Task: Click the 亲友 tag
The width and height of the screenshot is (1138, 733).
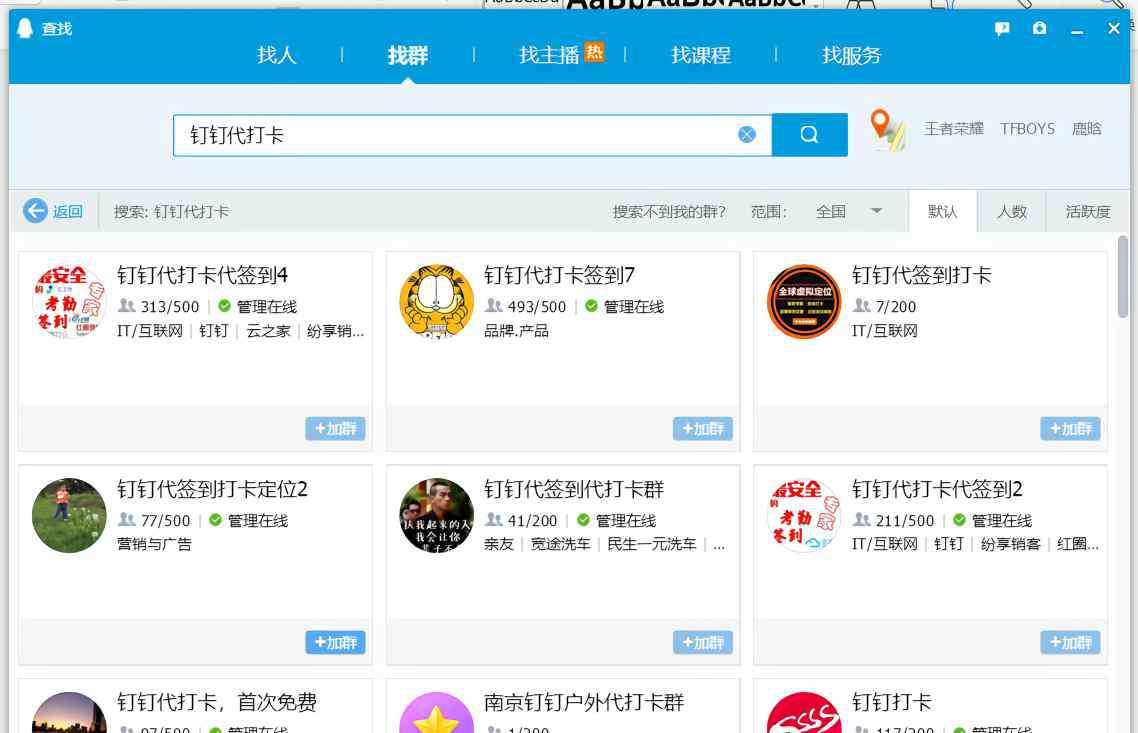Action: (x=499, y=544)
